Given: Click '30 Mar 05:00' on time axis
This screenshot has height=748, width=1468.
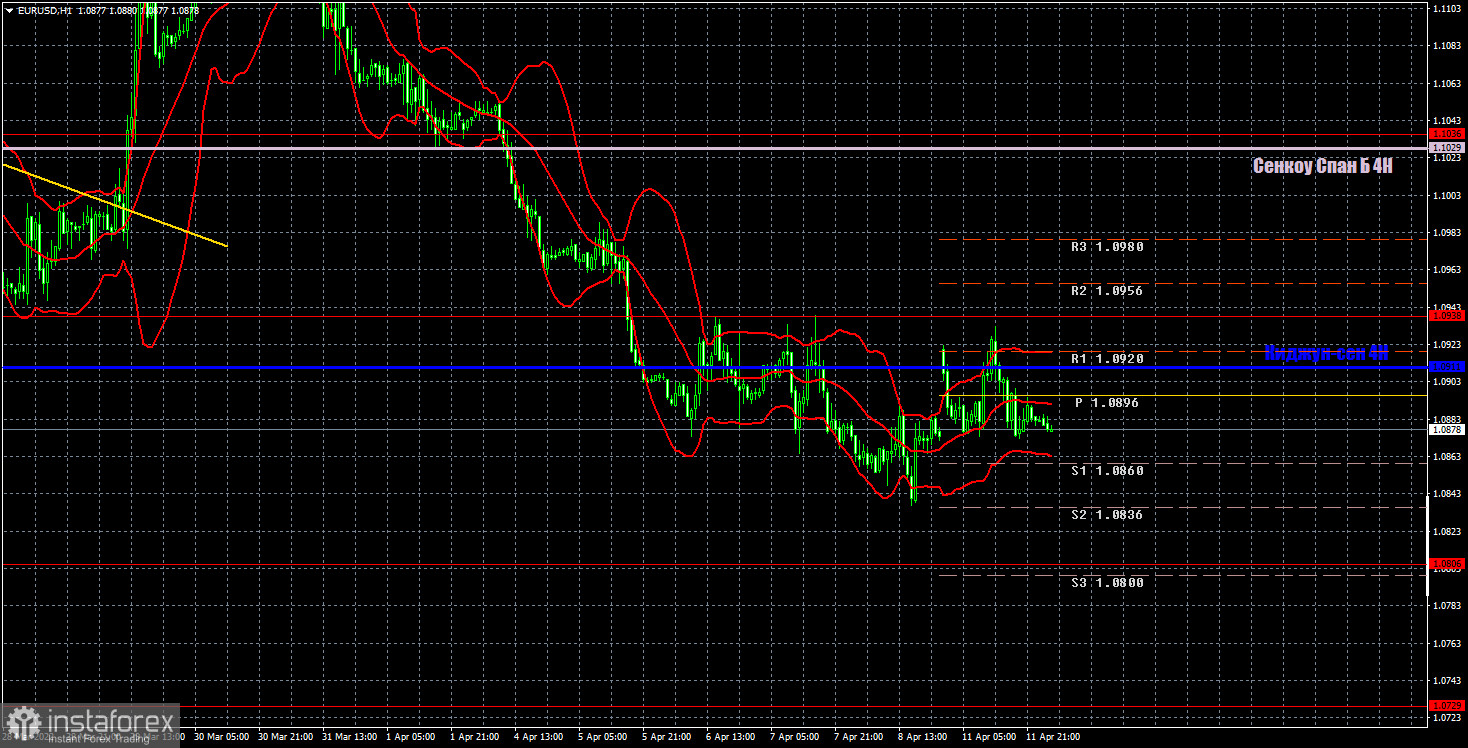Looking at the screenshot, I should pos(222,737).
